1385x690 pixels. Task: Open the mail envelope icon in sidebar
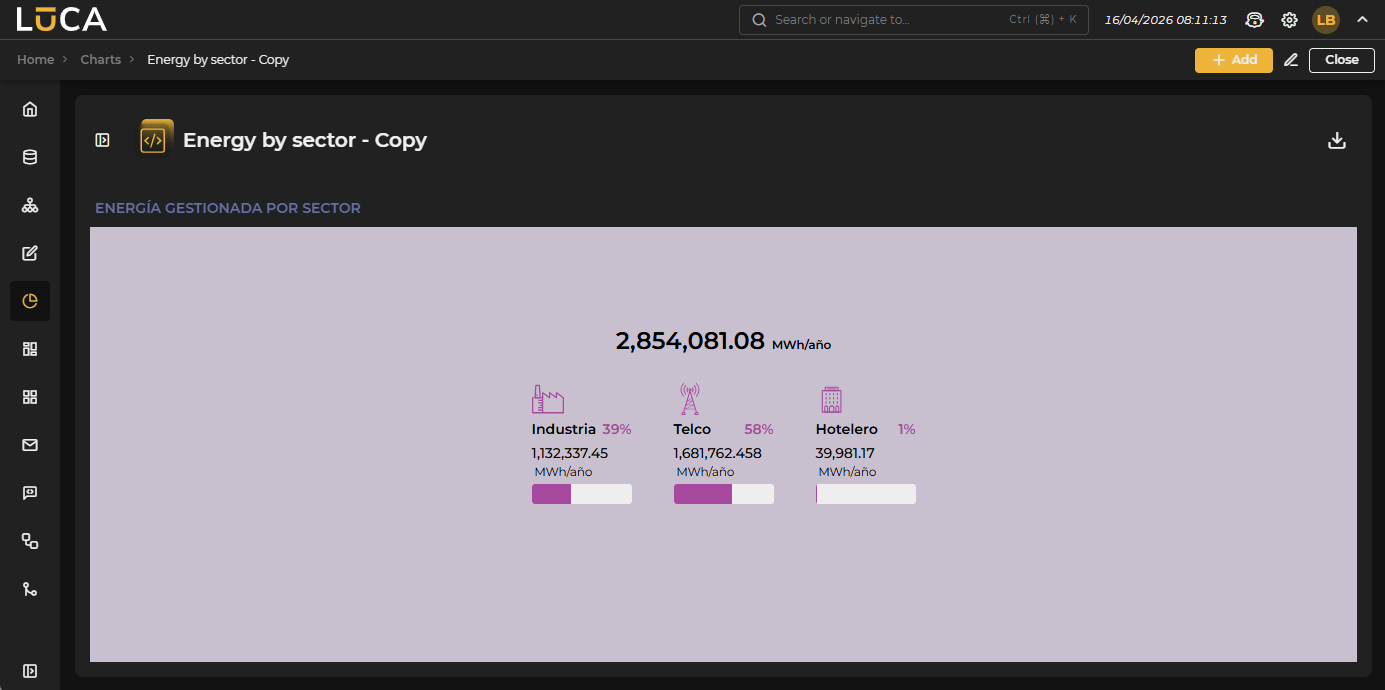click(x=30, y=445)
